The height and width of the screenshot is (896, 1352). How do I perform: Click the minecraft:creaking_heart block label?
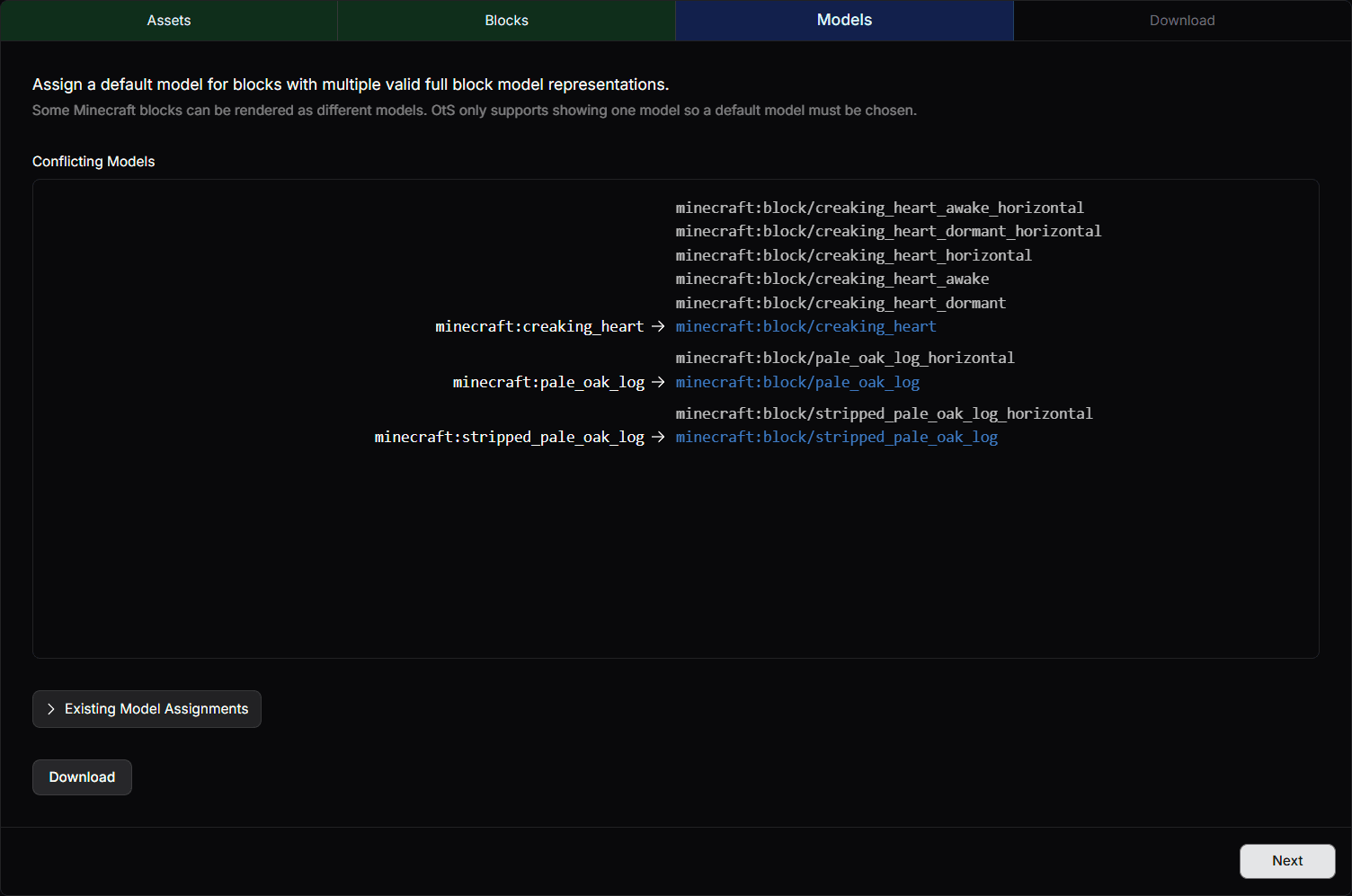tap(539, 326)
